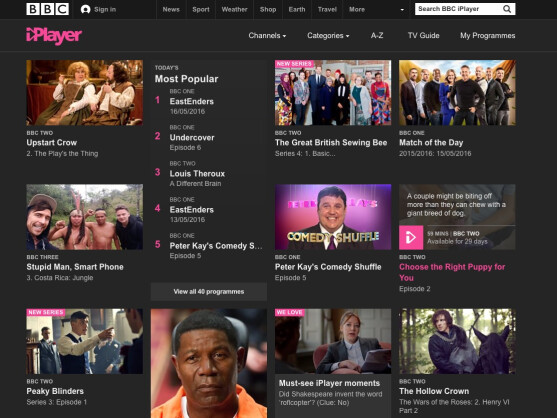Click View all 40 programmes button
Image resolution: width=557 pixels, height=418 pixels.
pos(209,292)
